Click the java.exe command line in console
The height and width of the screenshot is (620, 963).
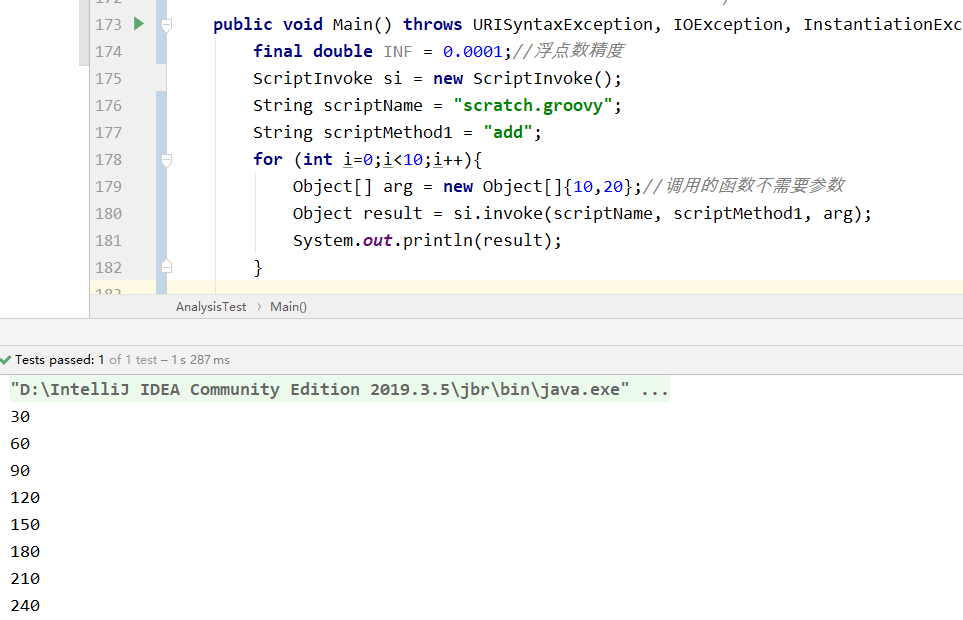tap(340, 390)
